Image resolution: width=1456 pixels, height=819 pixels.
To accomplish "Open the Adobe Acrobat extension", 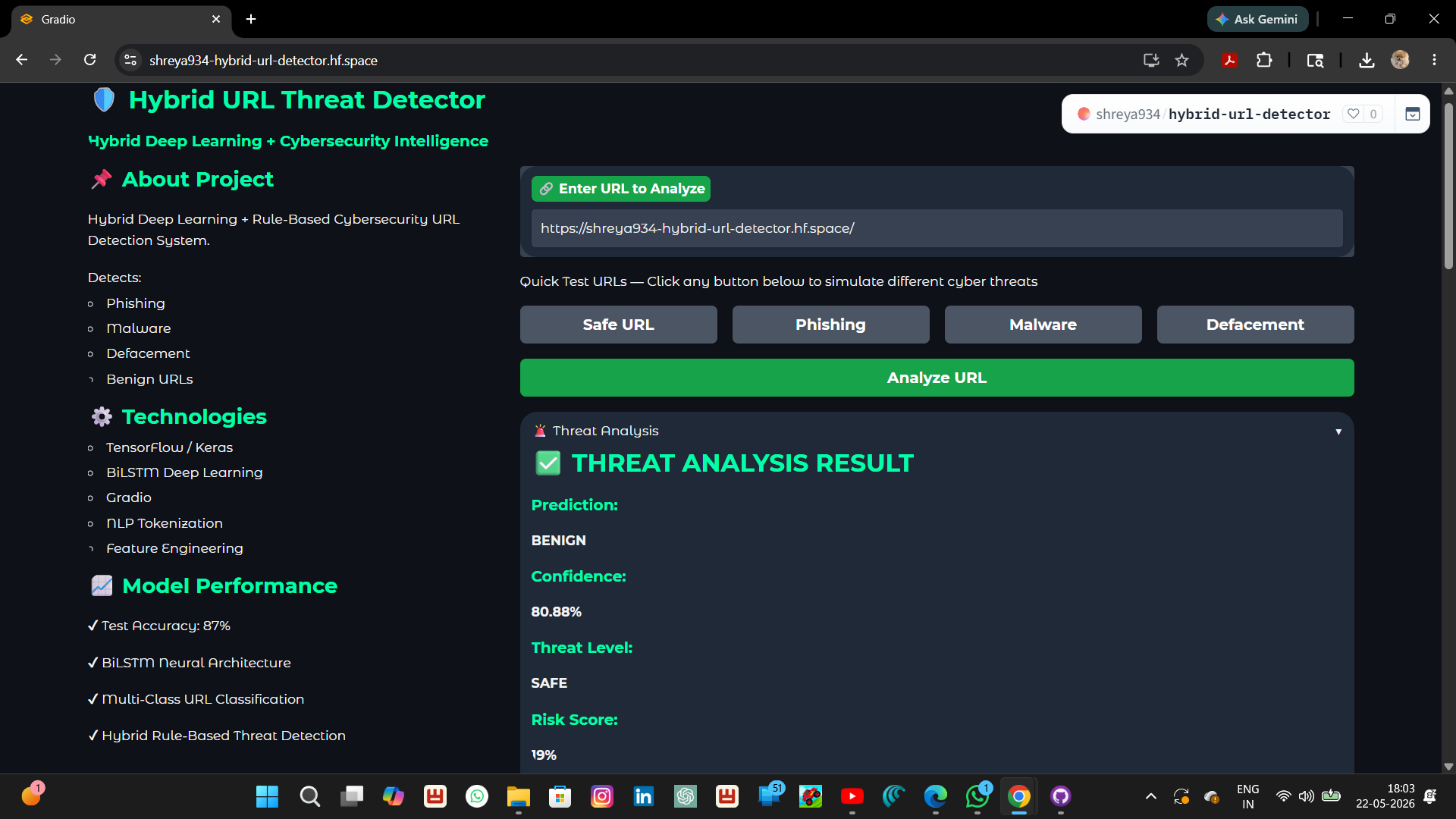I will coord(1229,60).
